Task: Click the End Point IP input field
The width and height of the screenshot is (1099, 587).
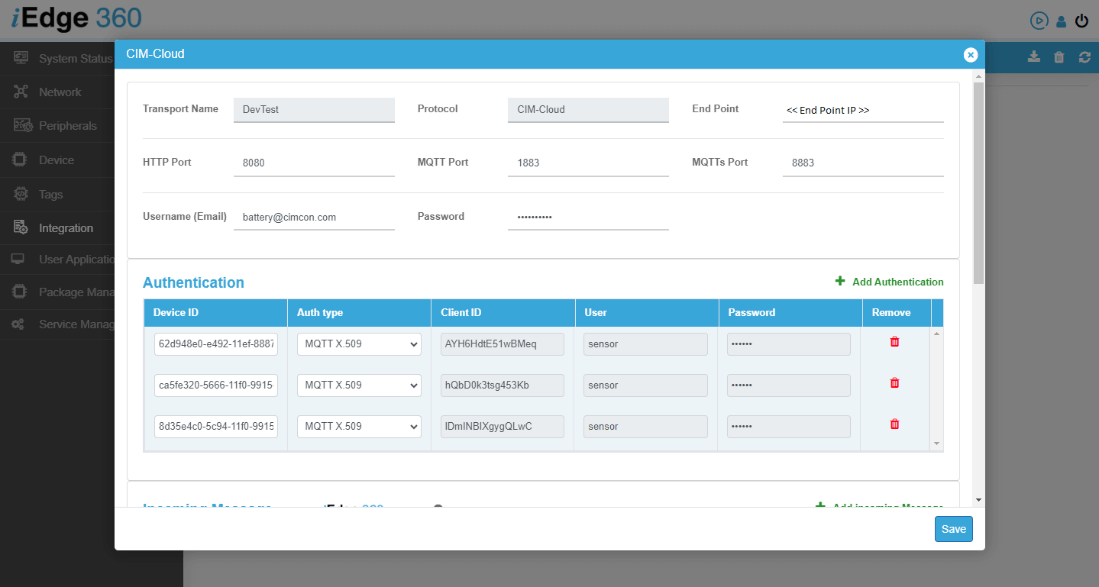Action: click(x=862, y=110)
